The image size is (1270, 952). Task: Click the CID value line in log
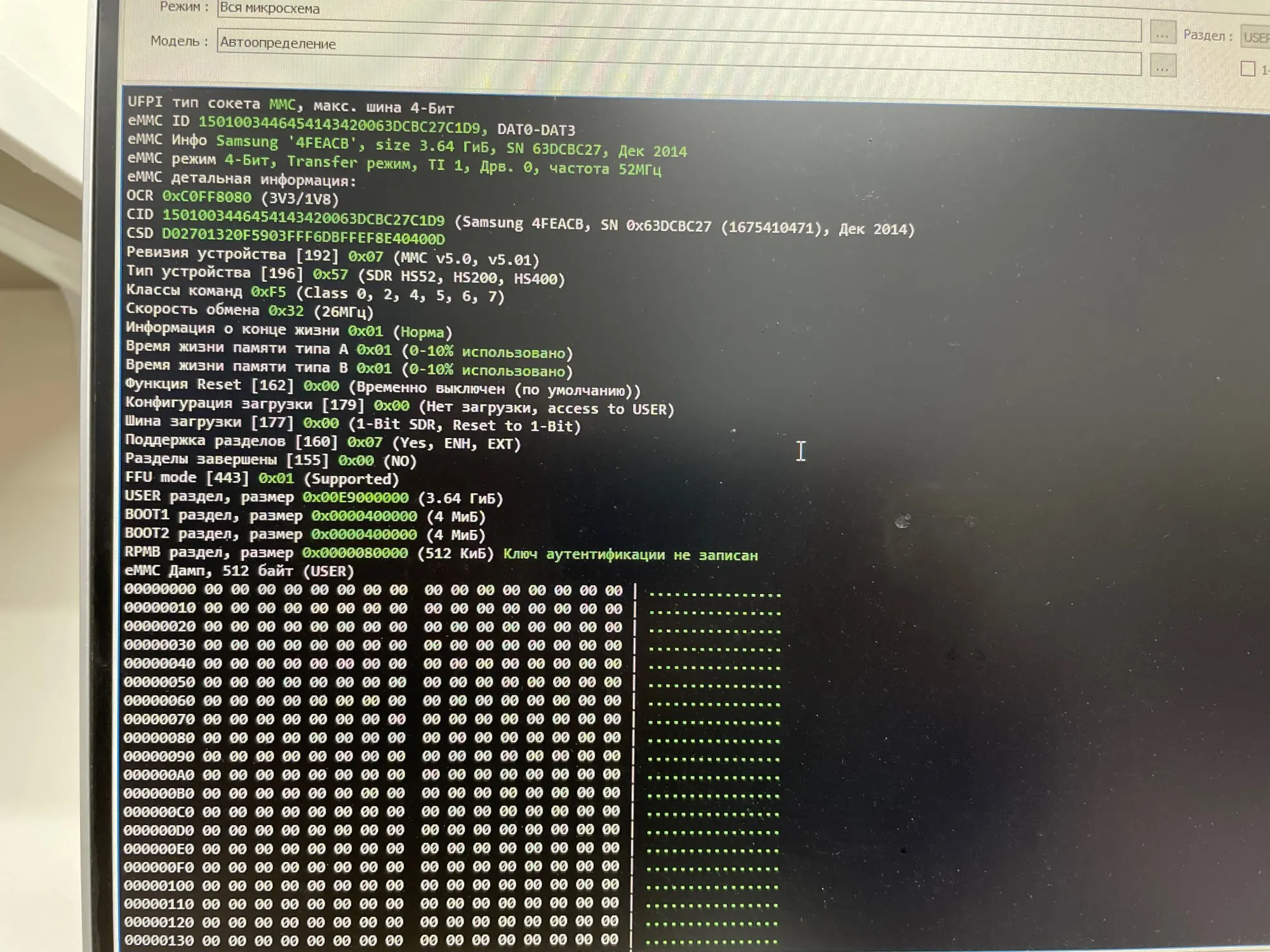coord(304,218)
